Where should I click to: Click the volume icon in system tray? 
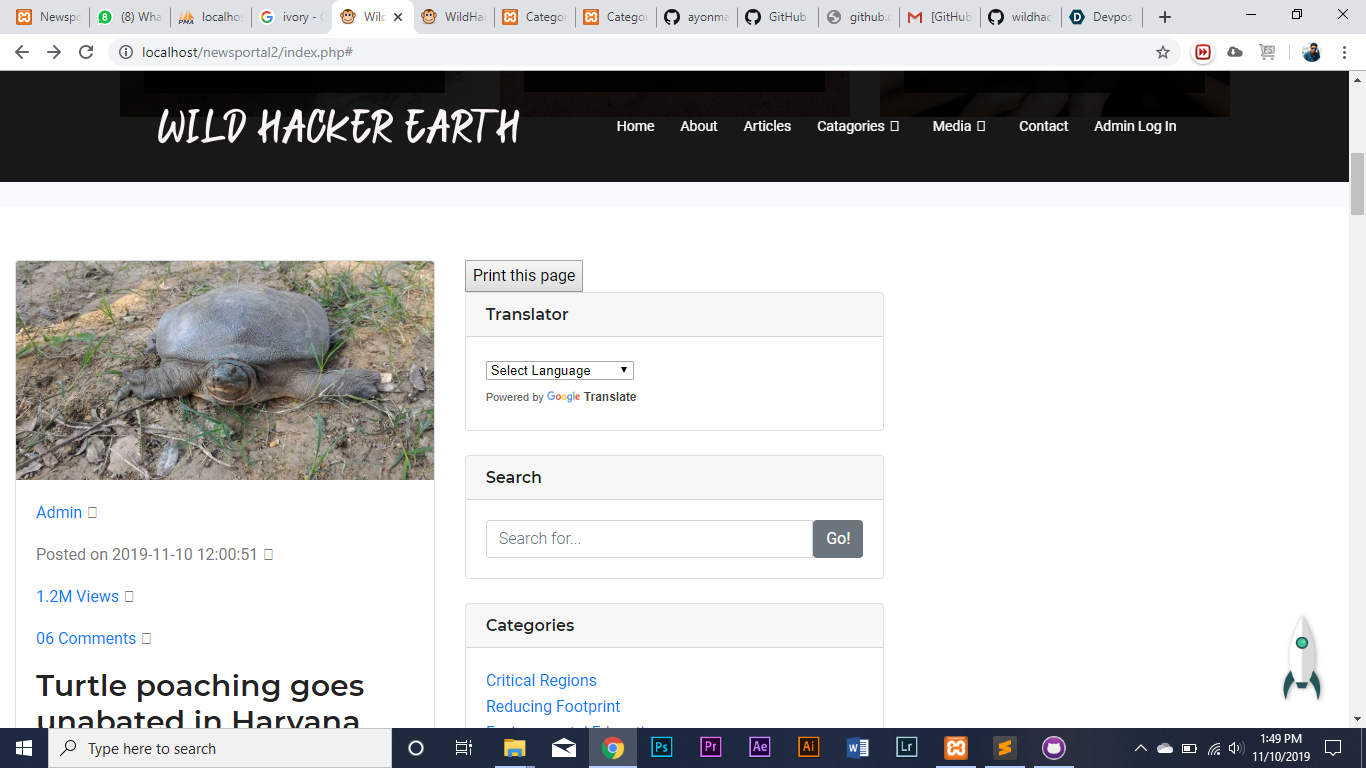click(x=1236, y=748)
